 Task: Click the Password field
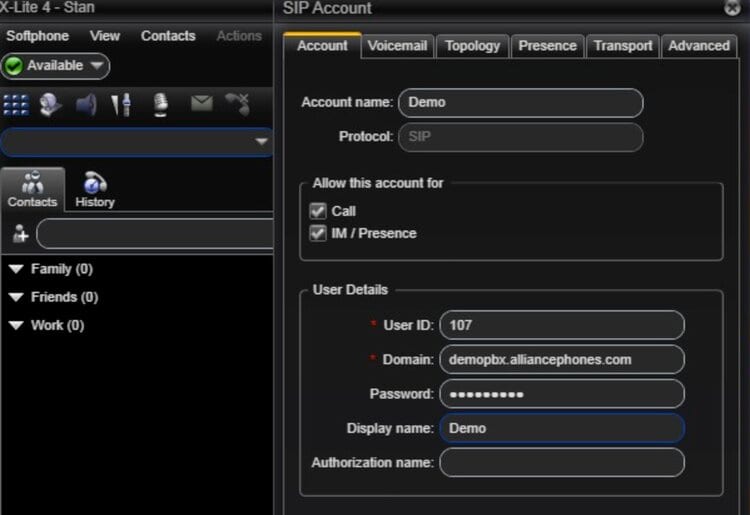(562, 394)
